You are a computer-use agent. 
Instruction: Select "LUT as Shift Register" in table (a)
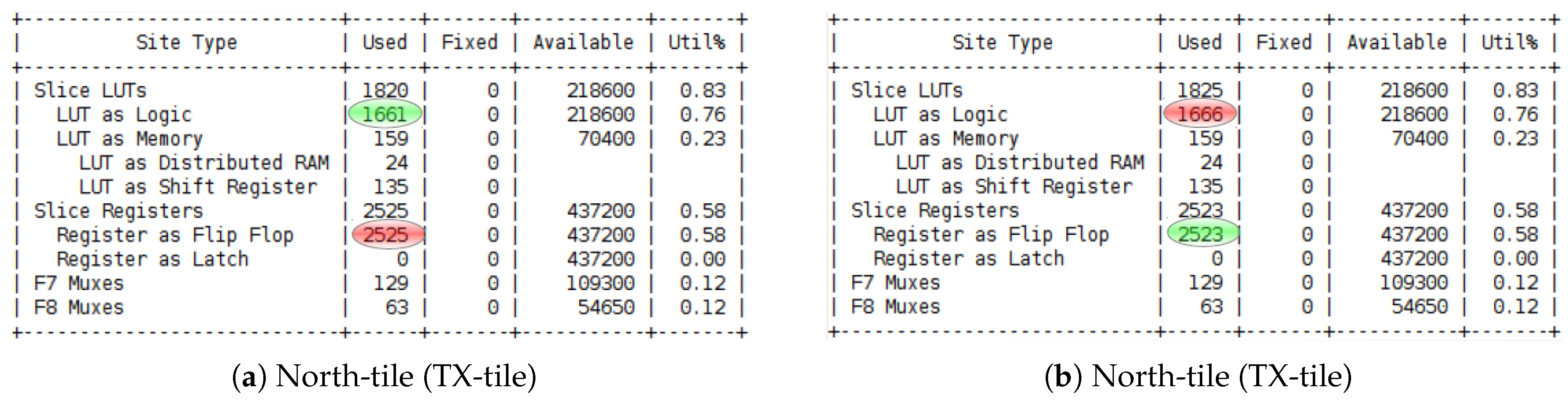coord(198,187)
